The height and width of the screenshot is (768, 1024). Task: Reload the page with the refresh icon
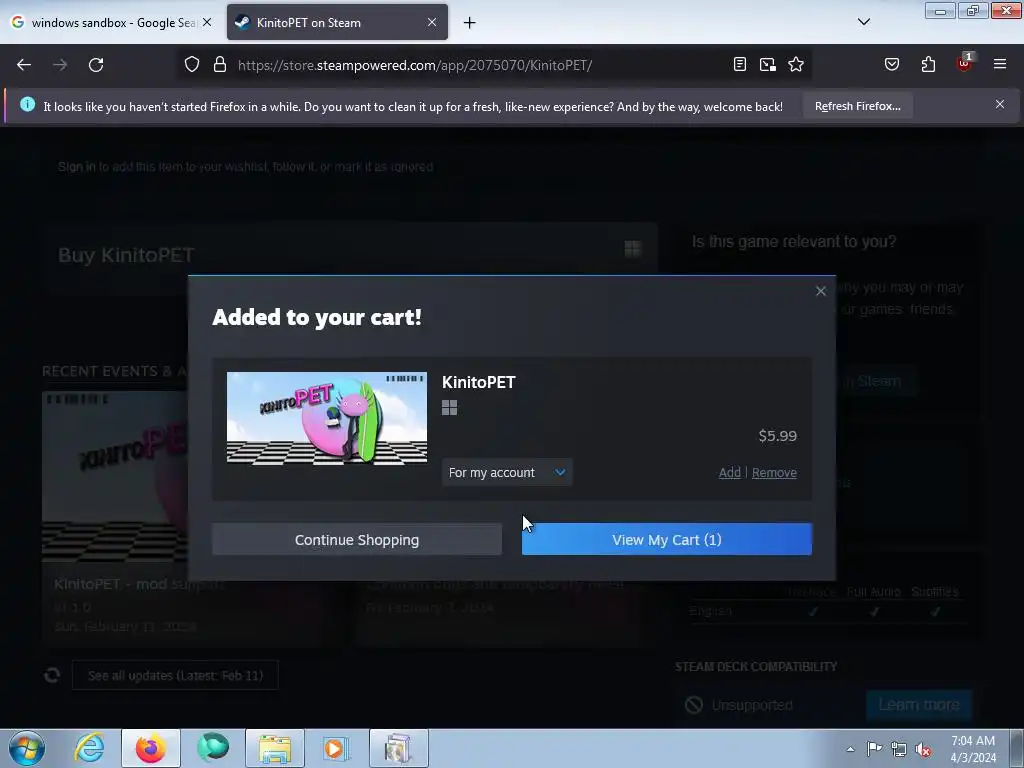click(x=96, y=65)
